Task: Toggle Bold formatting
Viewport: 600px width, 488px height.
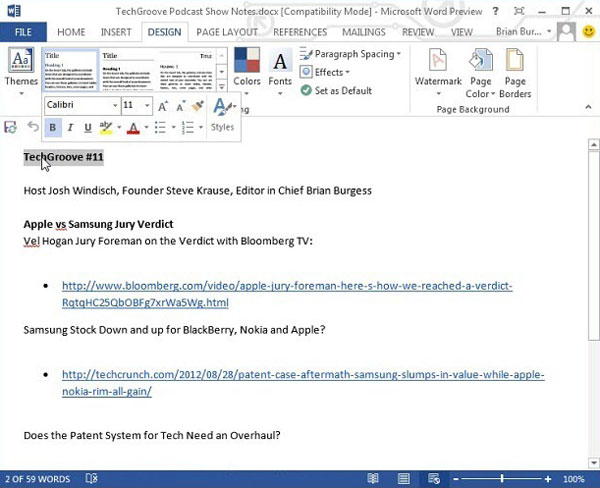Action: (53, 127)
